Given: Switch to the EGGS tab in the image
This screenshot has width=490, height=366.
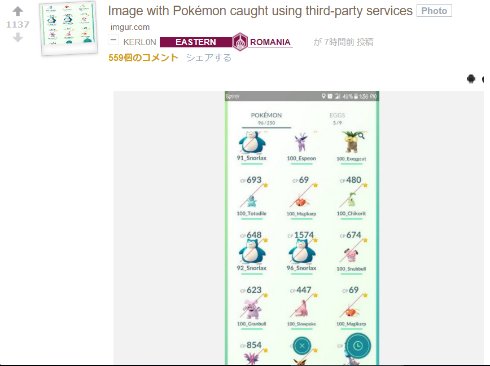Looking at the screenshot, I should [x=337, y=118].
